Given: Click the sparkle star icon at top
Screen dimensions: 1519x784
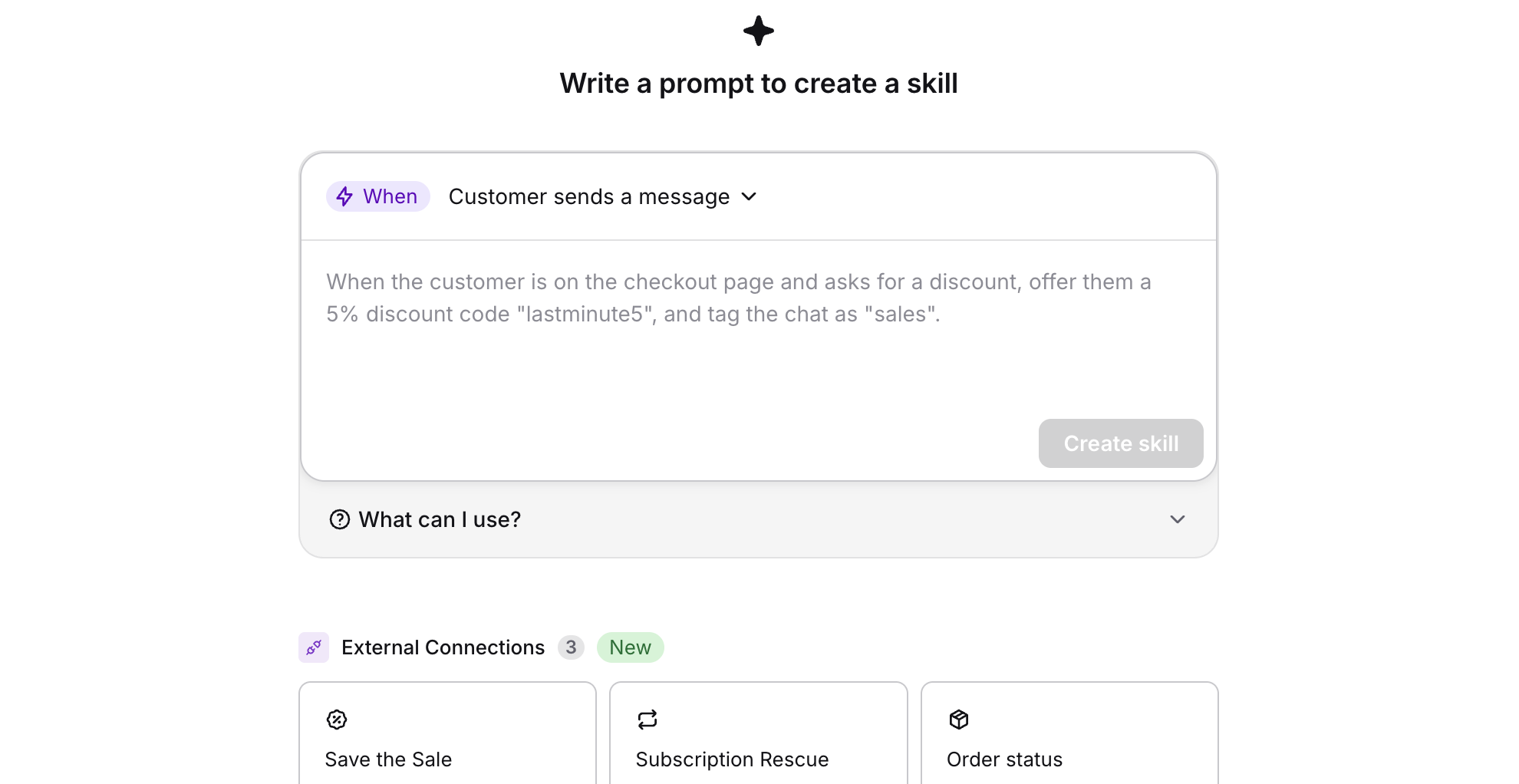Looking at the screenshot, I should click(758, 31).
